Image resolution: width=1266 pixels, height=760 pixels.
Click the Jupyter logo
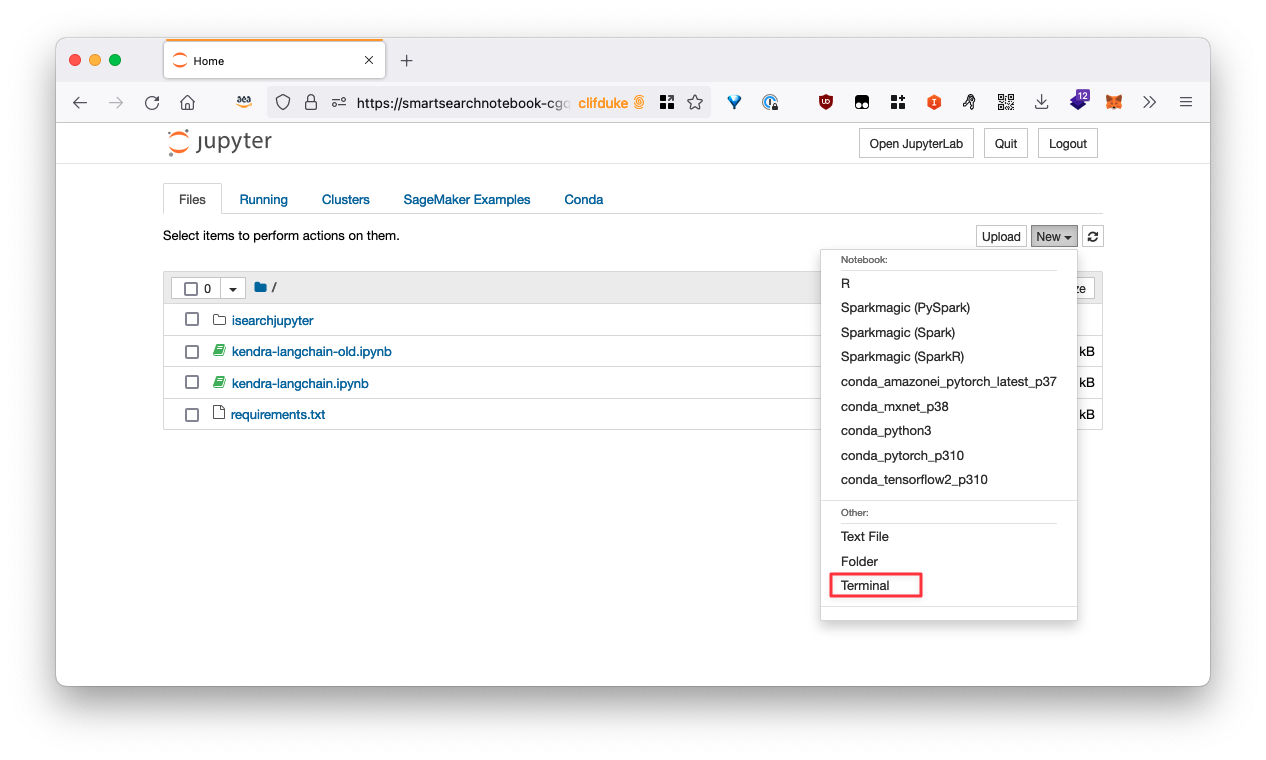(x=219, y=143)
